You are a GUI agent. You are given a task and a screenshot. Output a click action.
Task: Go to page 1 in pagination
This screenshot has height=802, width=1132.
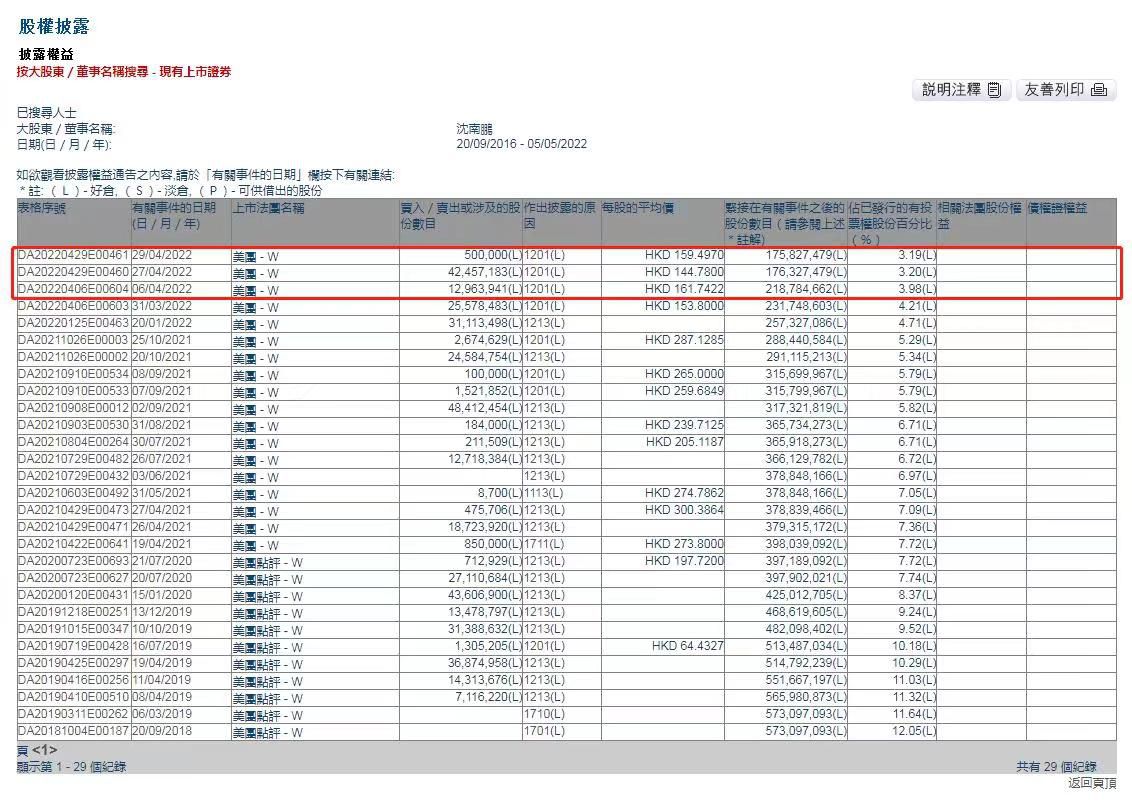[43, 751]
